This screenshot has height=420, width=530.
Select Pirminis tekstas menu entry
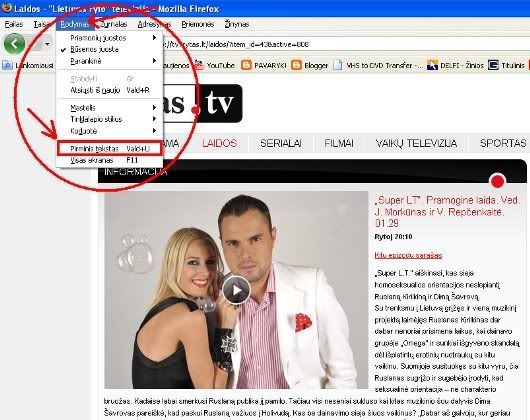(x=110, y=148)
